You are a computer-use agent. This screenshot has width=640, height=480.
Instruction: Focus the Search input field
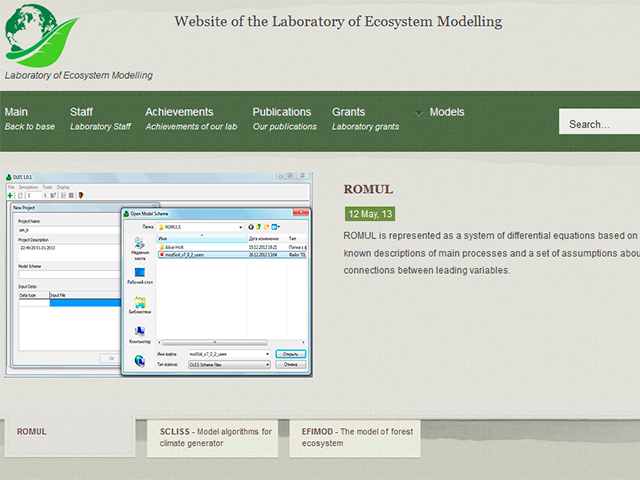coord(600,124)
